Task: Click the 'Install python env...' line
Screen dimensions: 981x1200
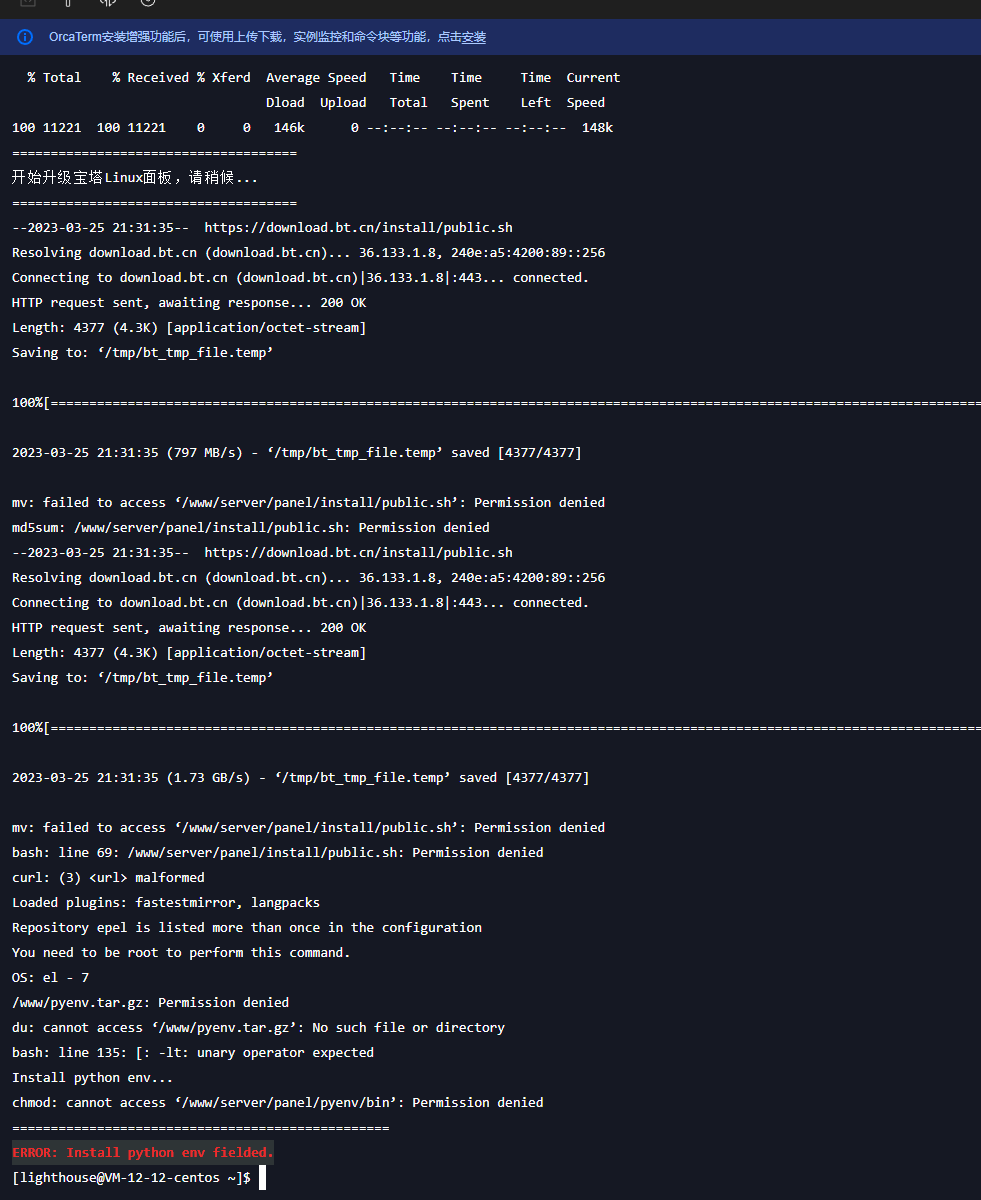Action: [93, 1078]
